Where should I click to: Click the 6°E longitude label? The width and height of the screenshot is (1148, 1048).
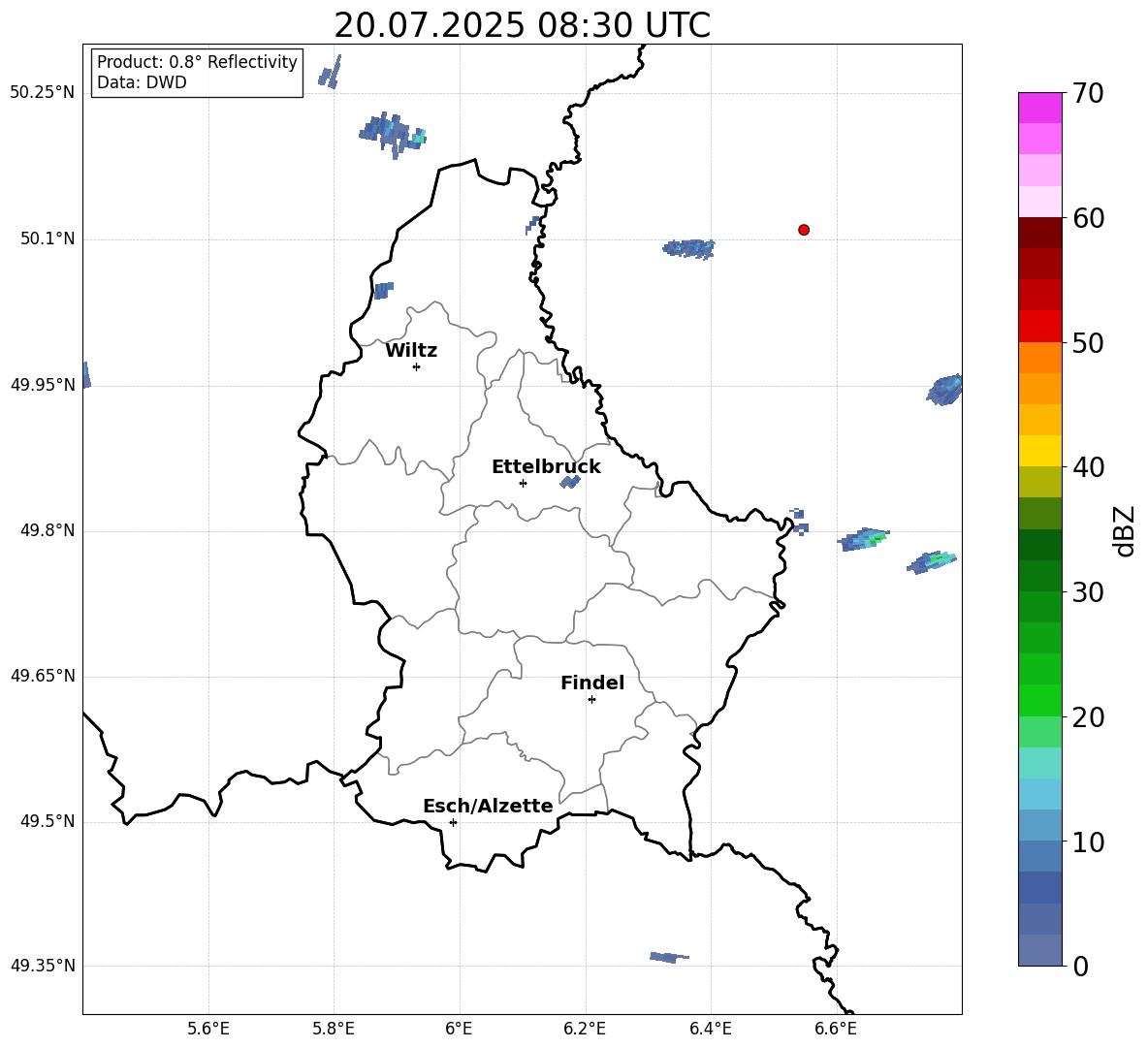(x=459, y=1029)
